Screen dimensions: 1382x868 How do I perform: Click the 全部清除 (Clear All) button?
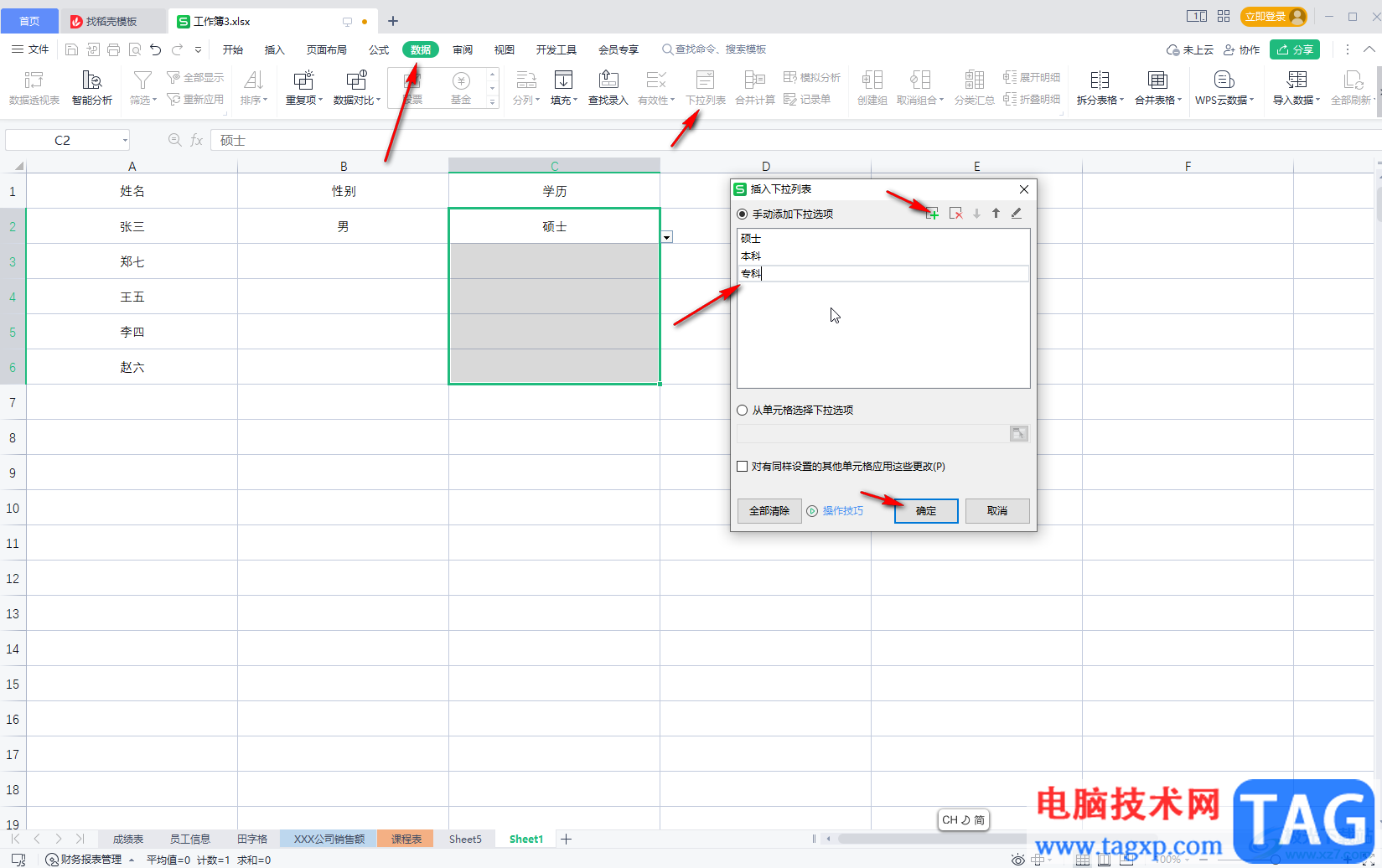769,511
